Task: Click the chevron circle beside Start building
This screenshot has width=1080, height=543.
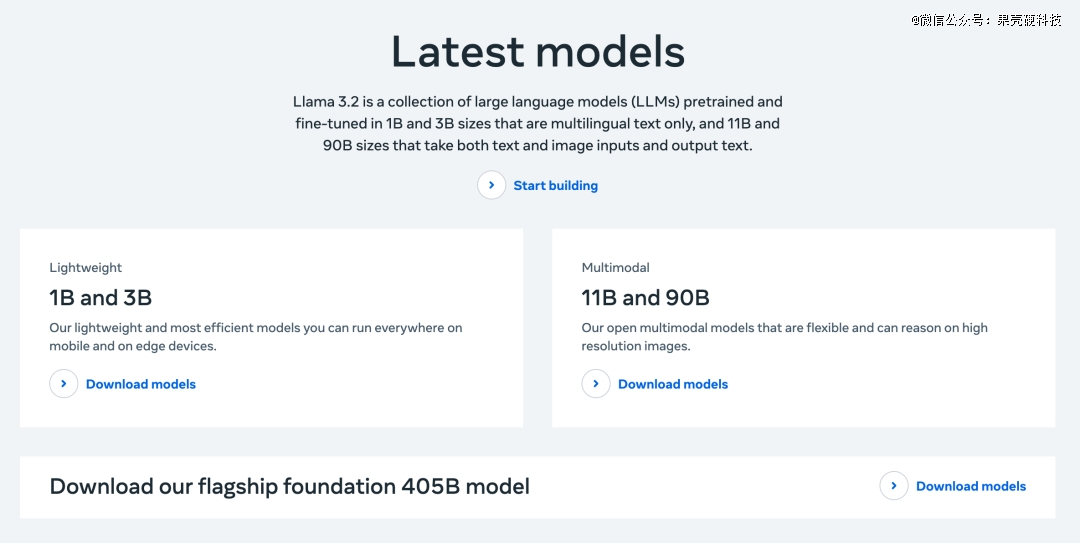Action: (x=492, y=185)
